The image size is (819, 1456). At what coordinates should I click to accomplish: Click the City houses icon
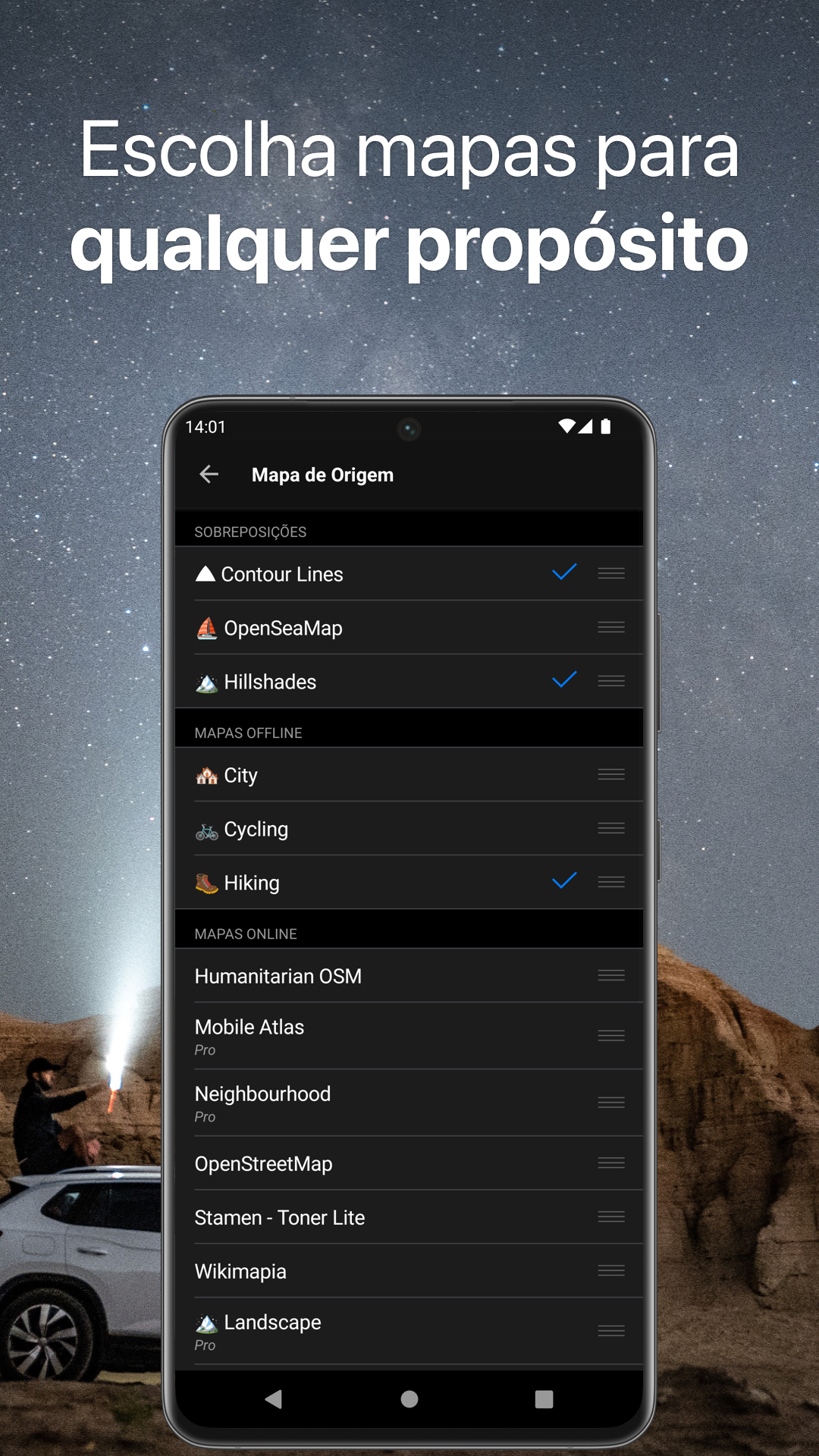206,776
